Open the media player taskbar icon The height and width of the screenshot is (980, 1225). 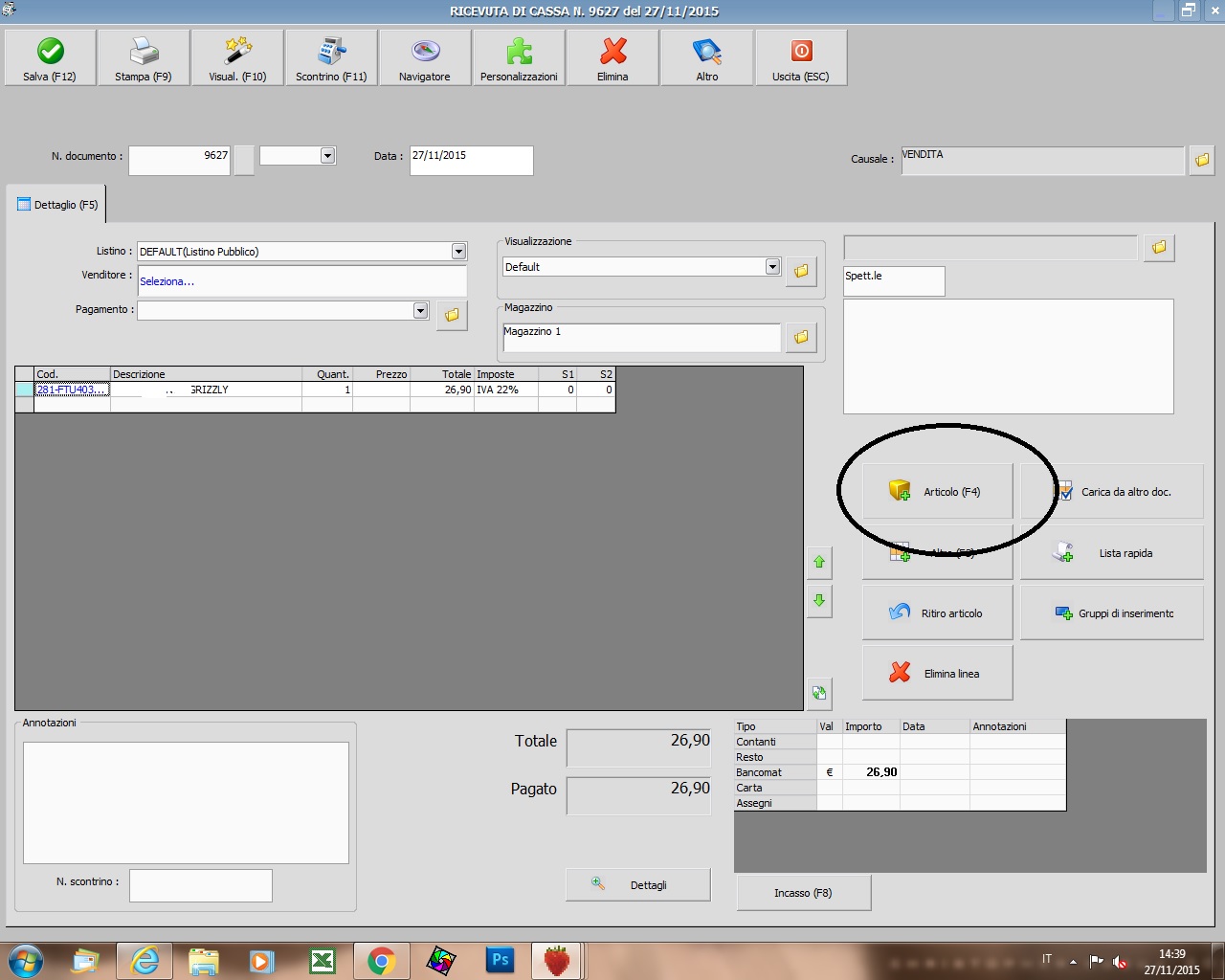(x=262, y=960)
